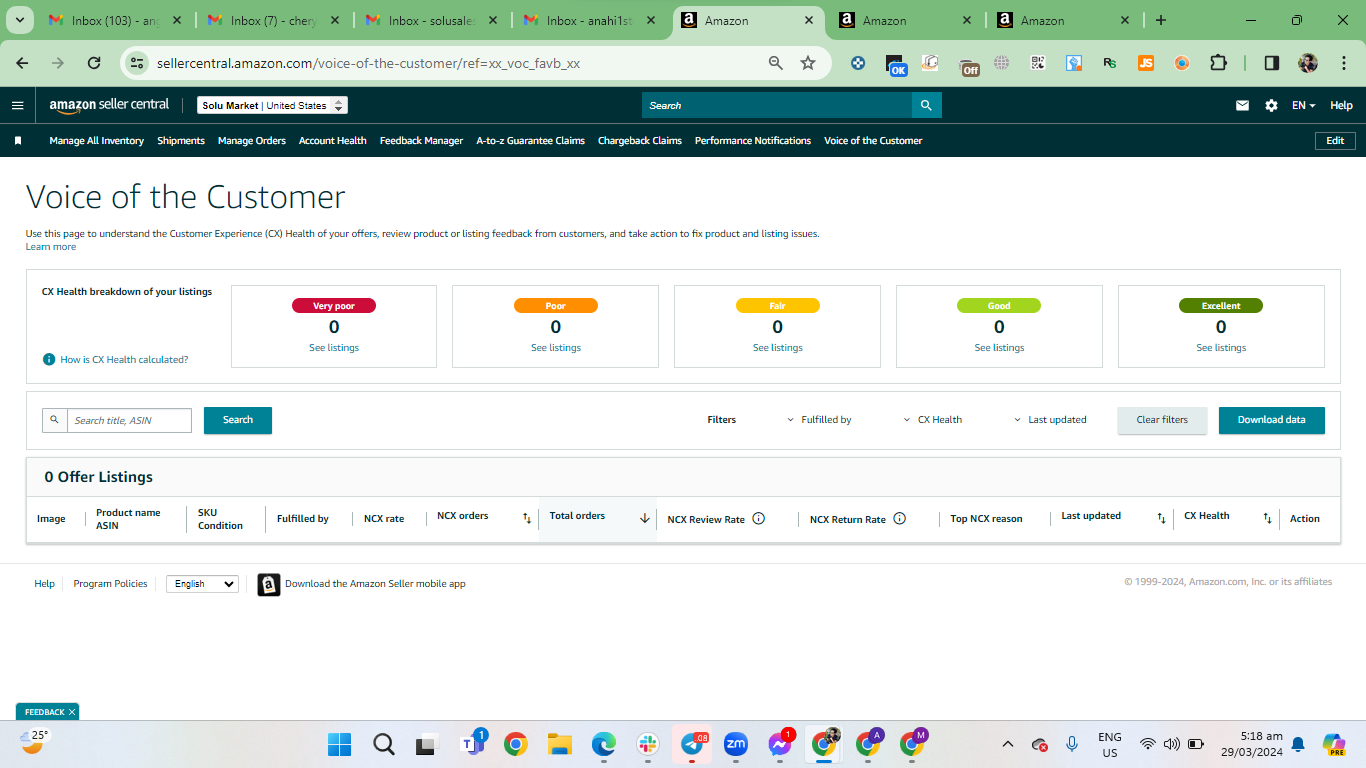Click the info icon next to NCX Return Rate
Image resolution: width=1366 pixels, height=768 pixels.
coord(899,519)
